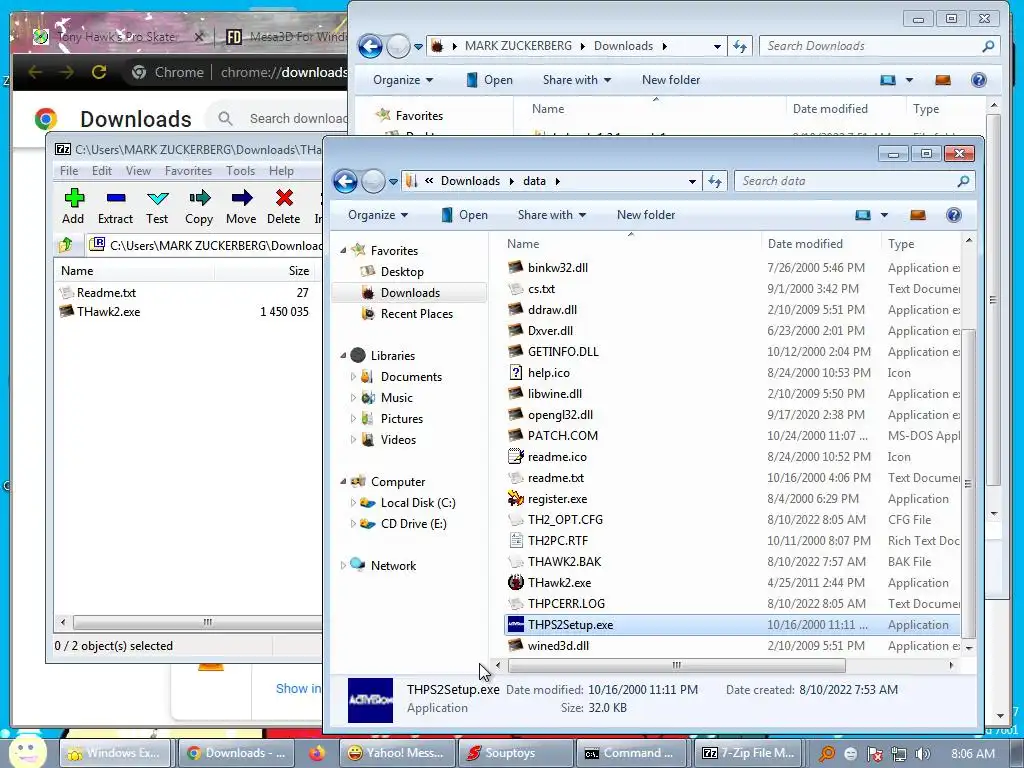
Task: Select CD Drive (E:) in the tree
Action: (413, 524)
